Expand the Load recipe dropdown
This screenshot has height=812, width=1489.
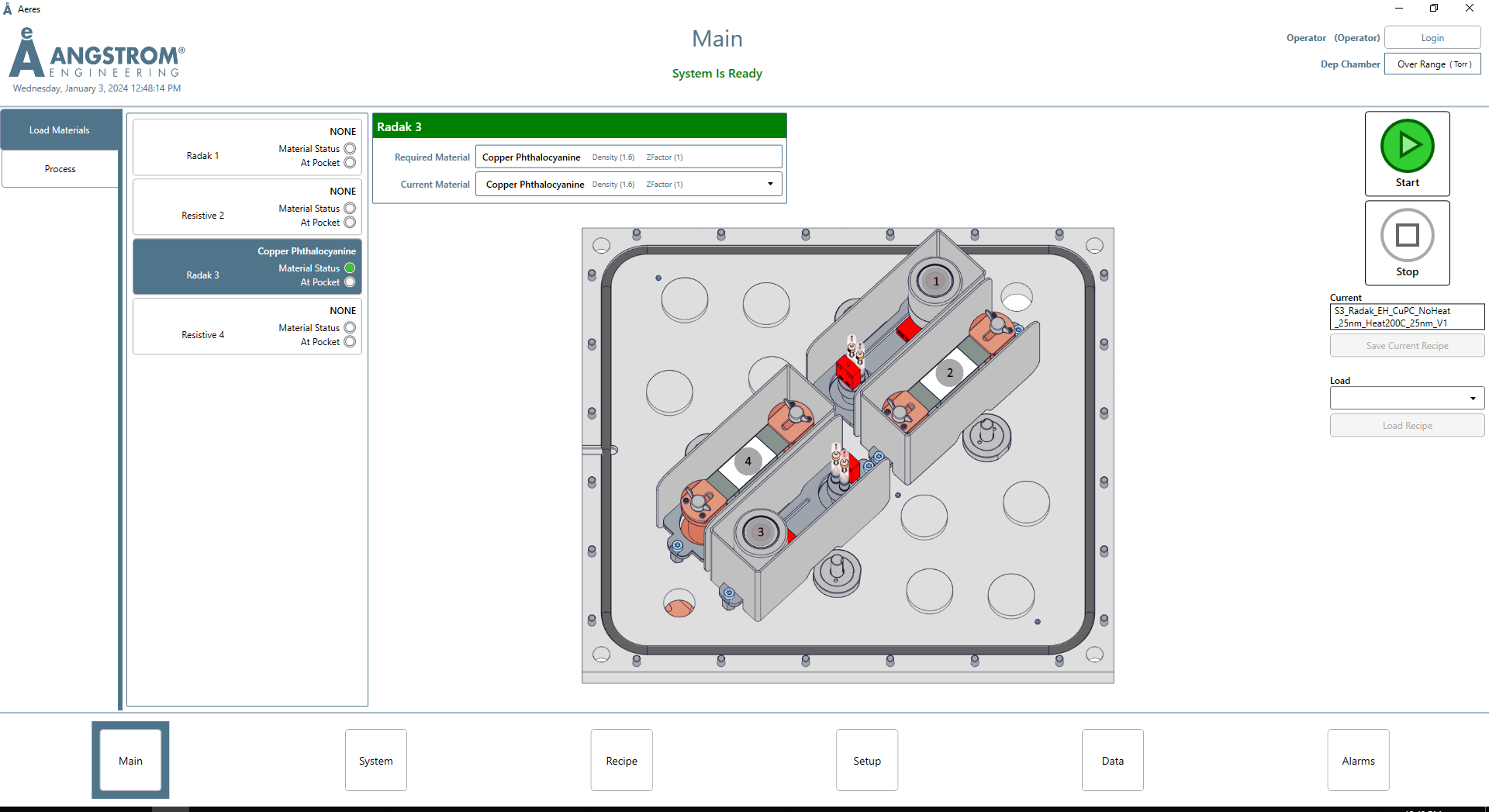(x=1472, y=399)
